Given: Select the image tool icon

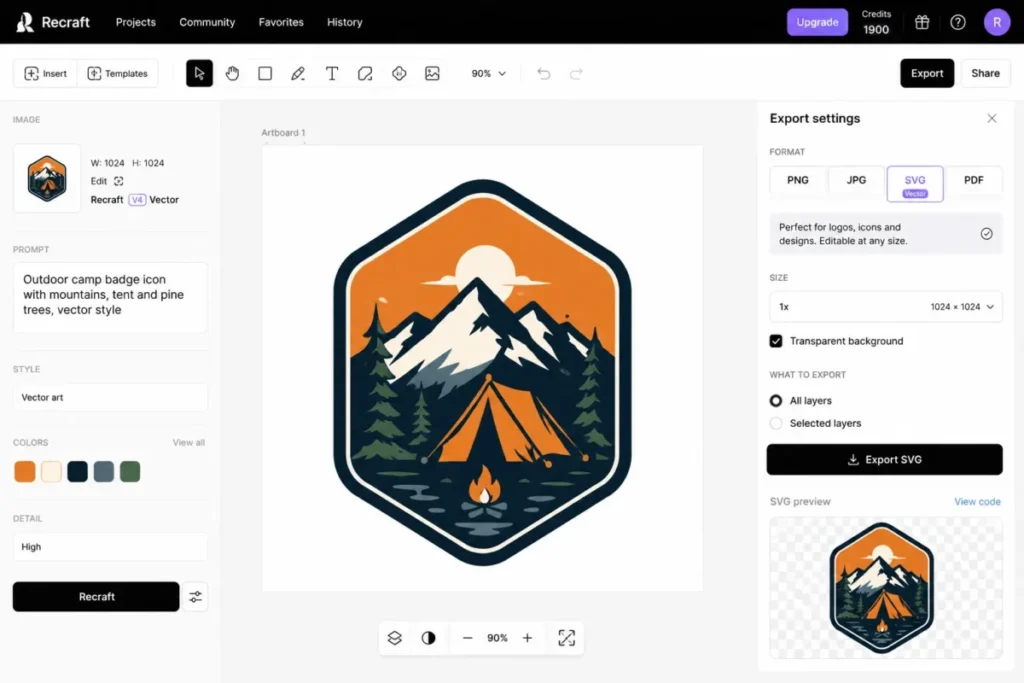Looking at the screenshot, I should coord(432,73).
